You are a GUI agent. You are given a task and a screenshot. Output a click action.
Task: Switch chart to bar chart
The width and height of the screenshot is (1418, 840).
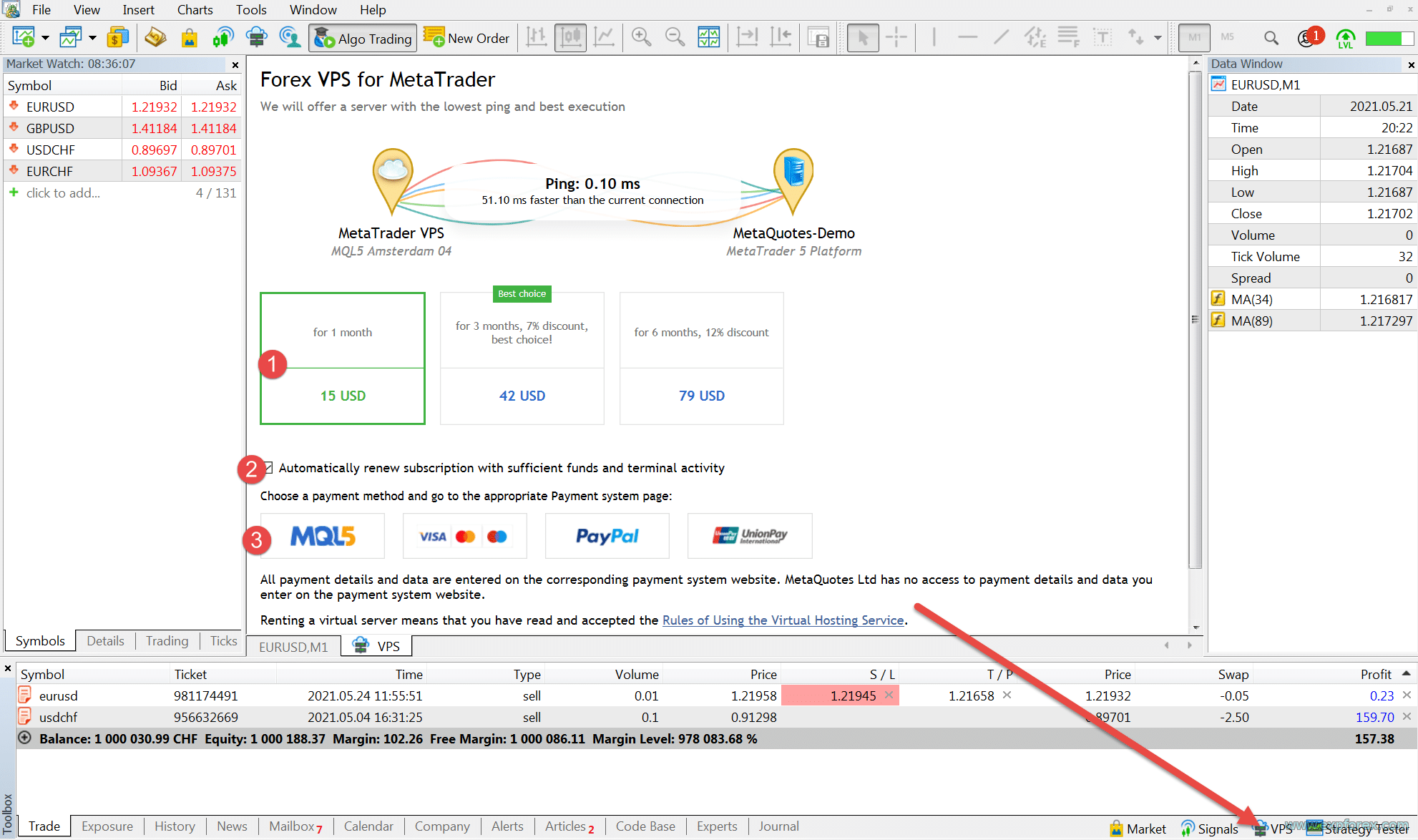pos(537,37)
